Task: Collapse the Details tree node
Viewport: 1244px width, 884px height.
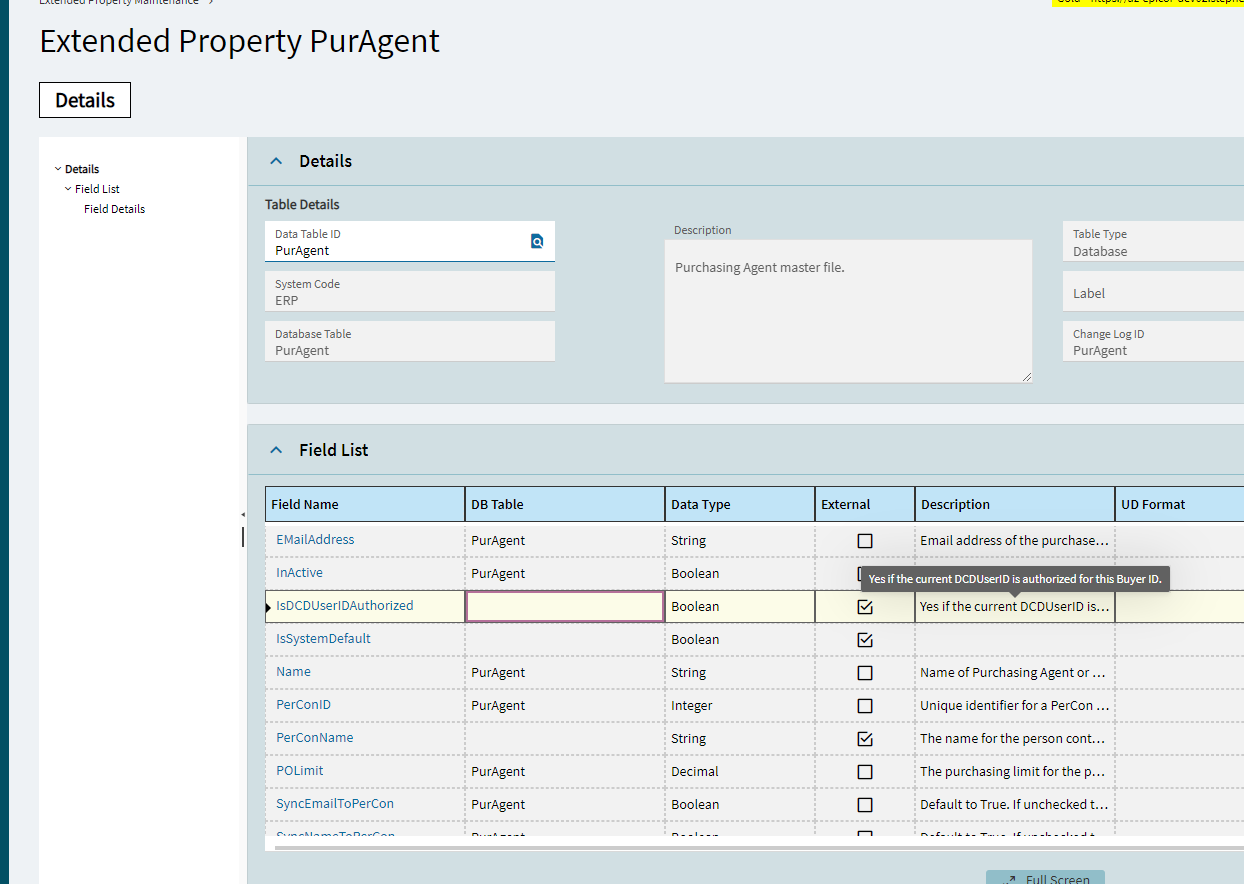Action: click(x=58, y=169)
